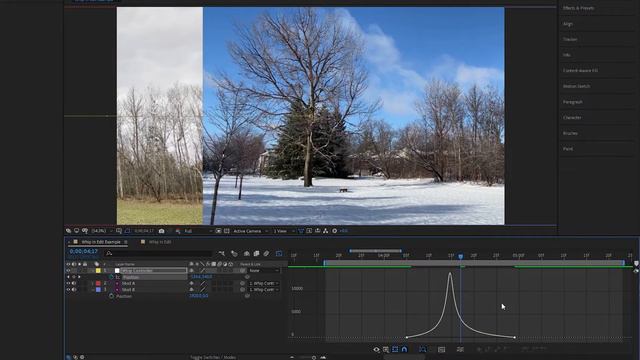Screen dimensions: 640x360
Task: Toggle visibility of Shot A layer
Action: [68, 283]
